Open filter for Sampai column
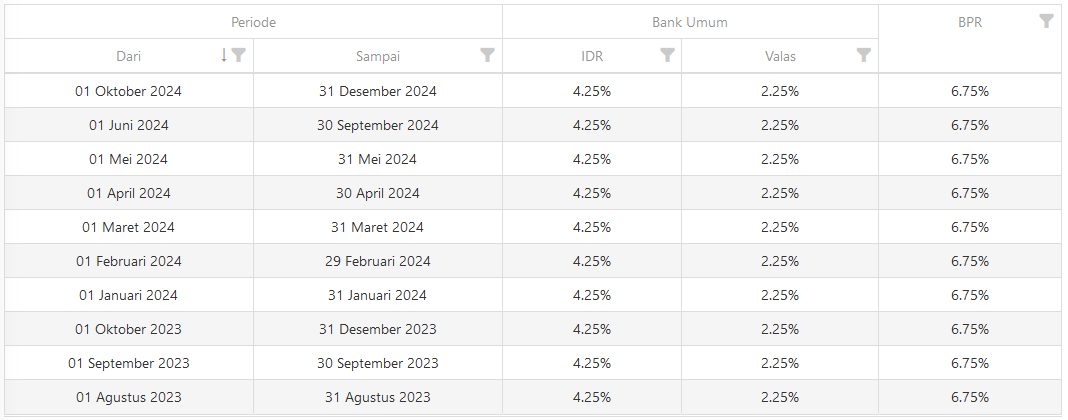Viewport: 1068px width, 420px height. (487, 55)
